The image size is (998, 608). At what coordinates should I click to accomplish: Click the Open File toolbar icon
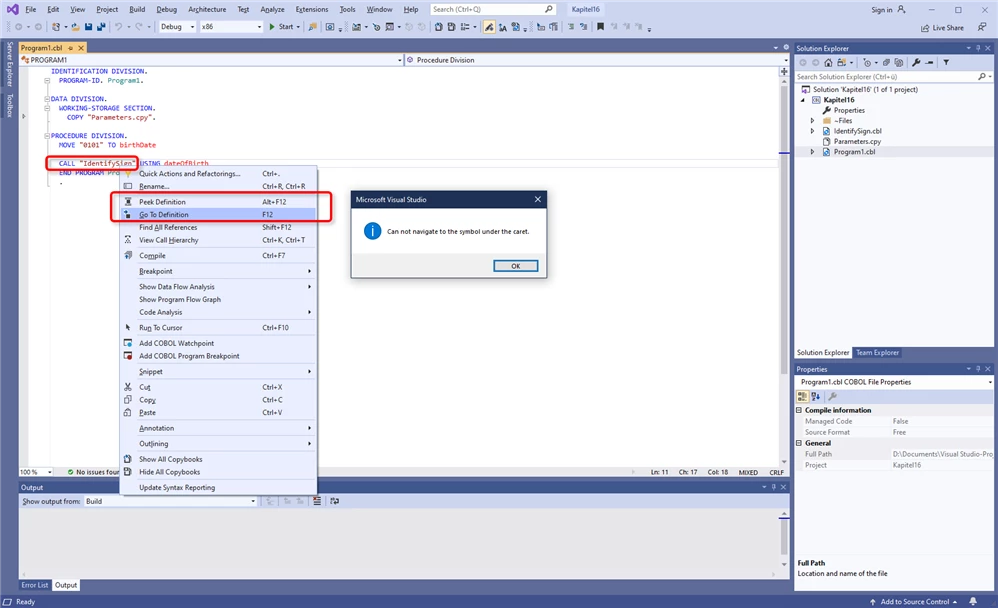pos(76,27)
